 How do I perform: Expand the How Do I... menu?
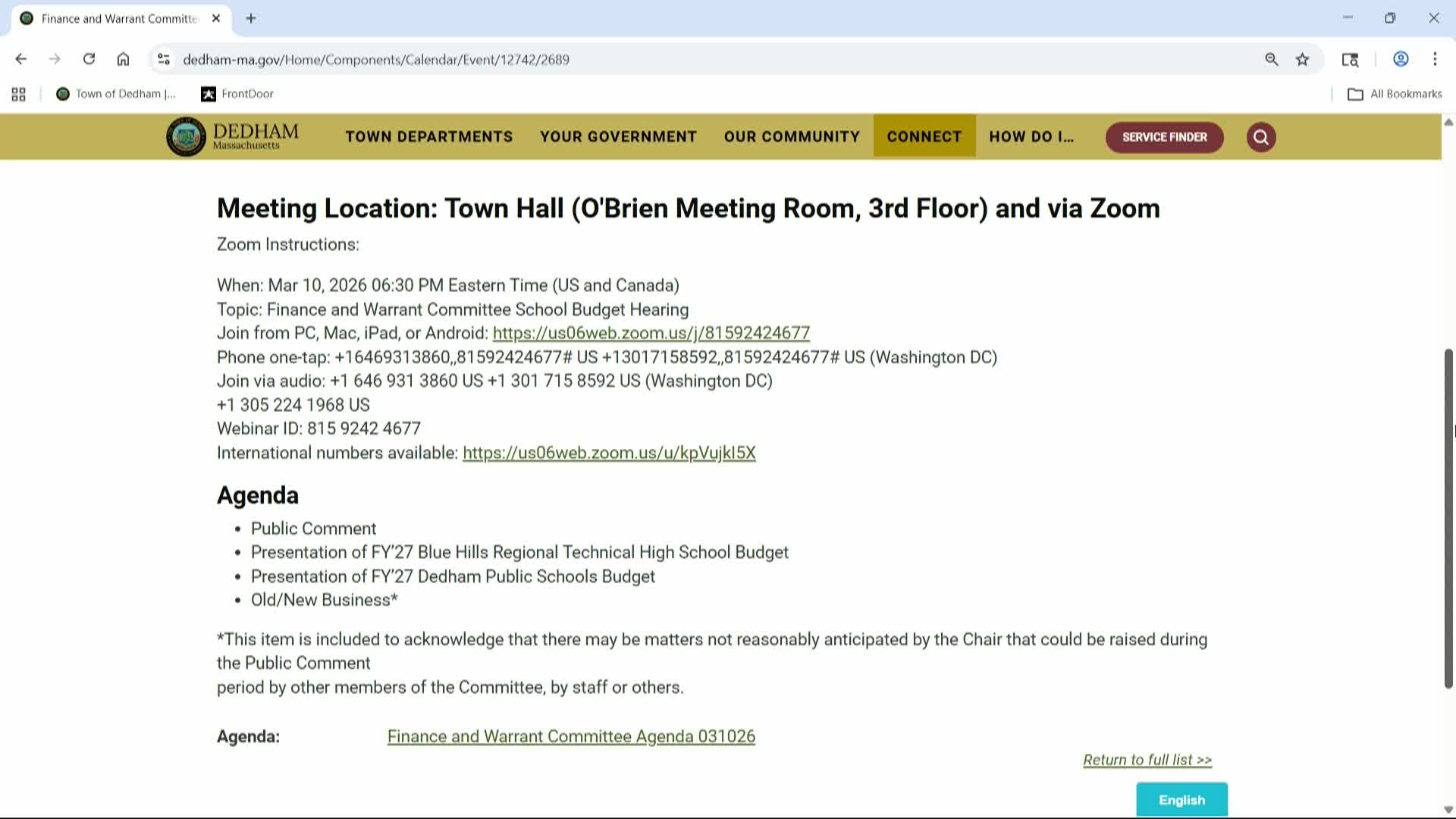pos(1031,136)
